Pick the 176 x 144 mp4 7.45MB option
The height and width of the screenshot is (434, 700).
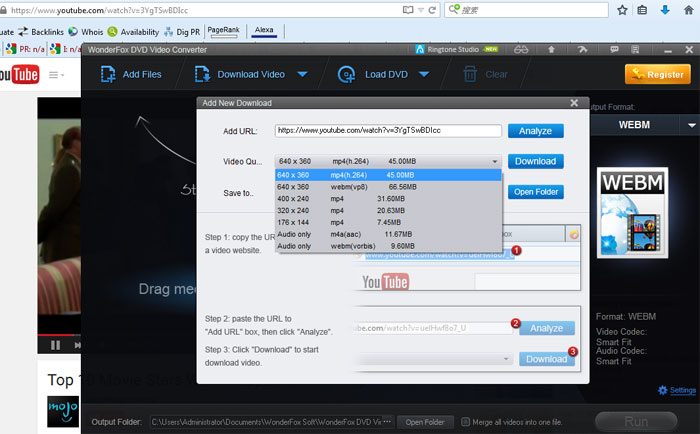pyautogui.click(x=388, y=222)
